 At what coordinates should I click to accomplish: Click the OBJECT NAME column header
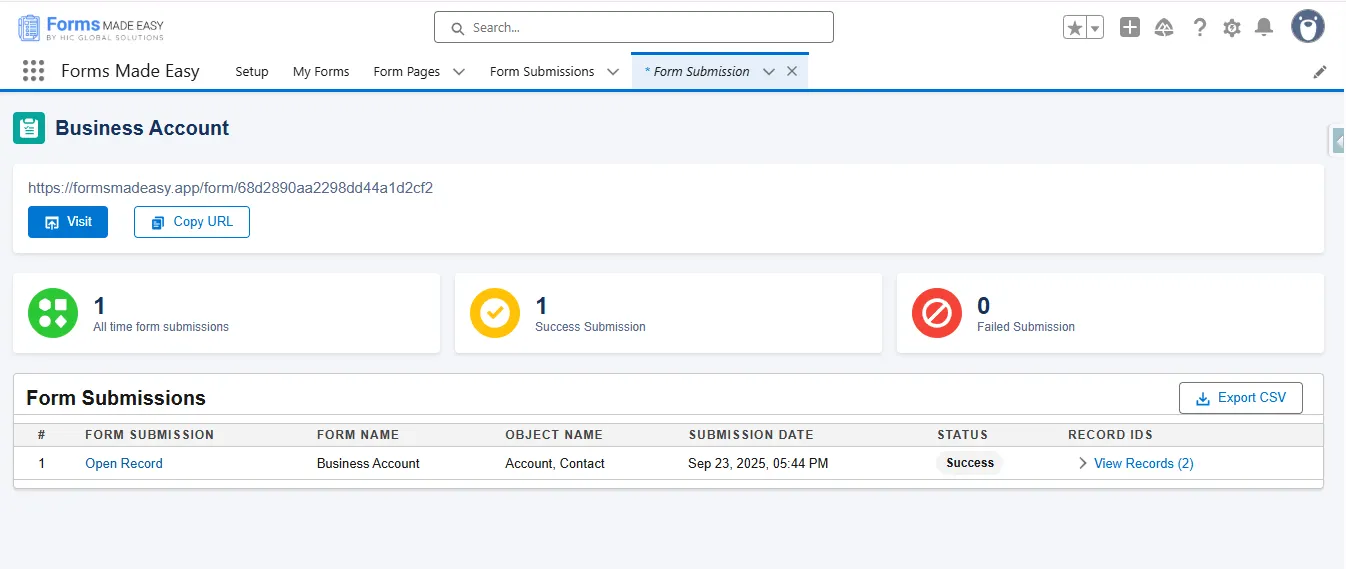pos(554,435)
